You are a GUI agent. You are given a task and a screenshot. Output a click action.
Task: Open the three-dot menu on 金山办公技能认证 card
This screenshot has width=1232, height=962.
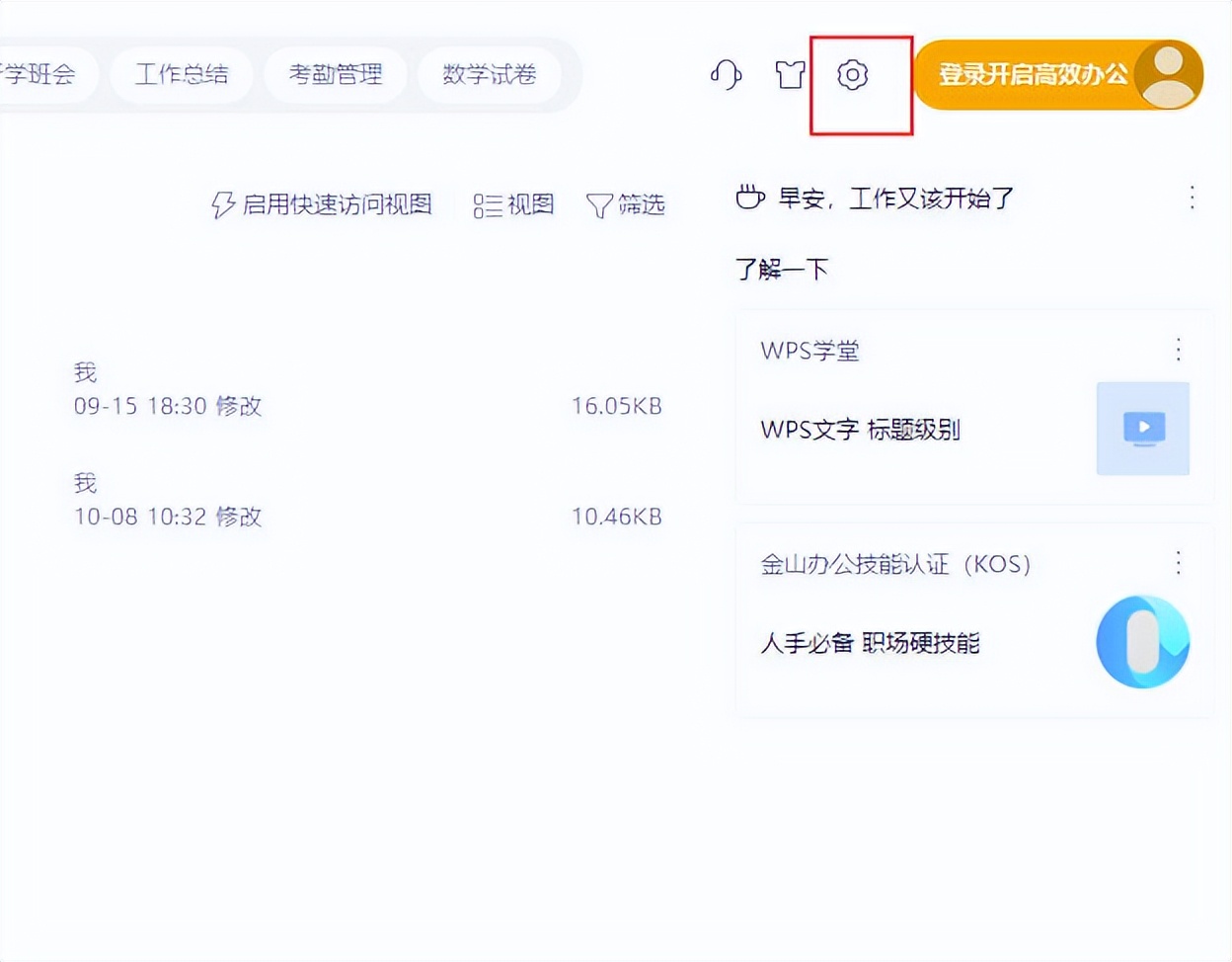click(x=1178, y=563)
